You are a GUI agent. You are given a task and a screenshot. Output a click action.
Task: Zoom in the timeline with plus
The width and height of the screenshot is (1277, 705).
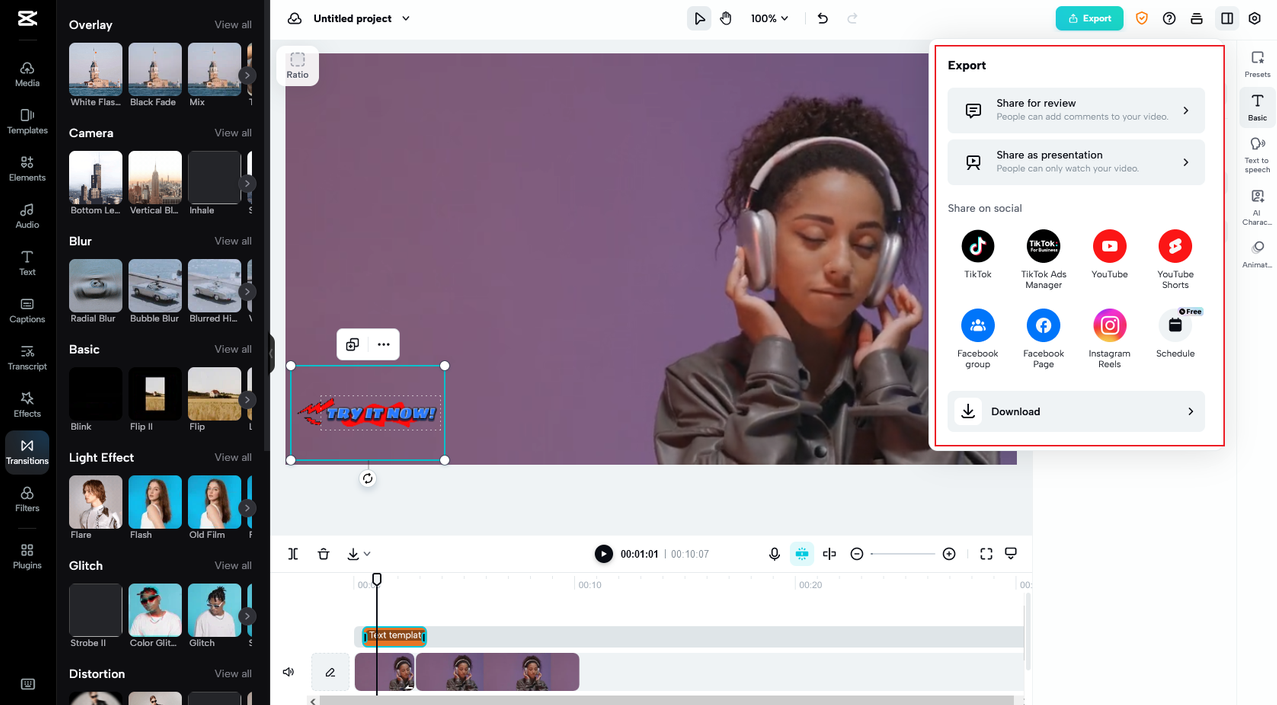click(949, 554)
